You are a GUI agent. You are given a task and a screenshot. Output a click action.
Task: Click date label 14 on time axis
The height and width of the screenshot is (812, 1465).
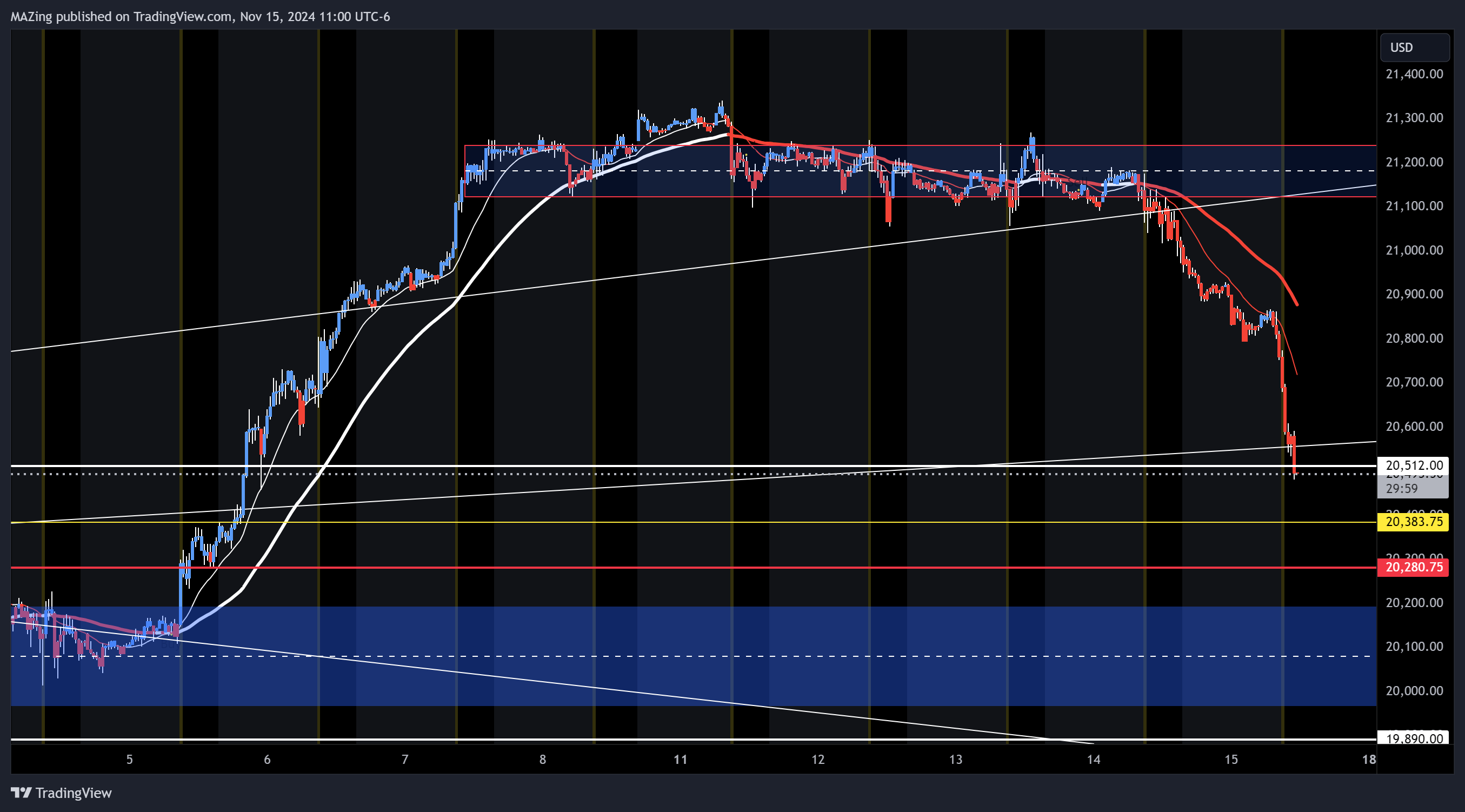pos(1093,760)
